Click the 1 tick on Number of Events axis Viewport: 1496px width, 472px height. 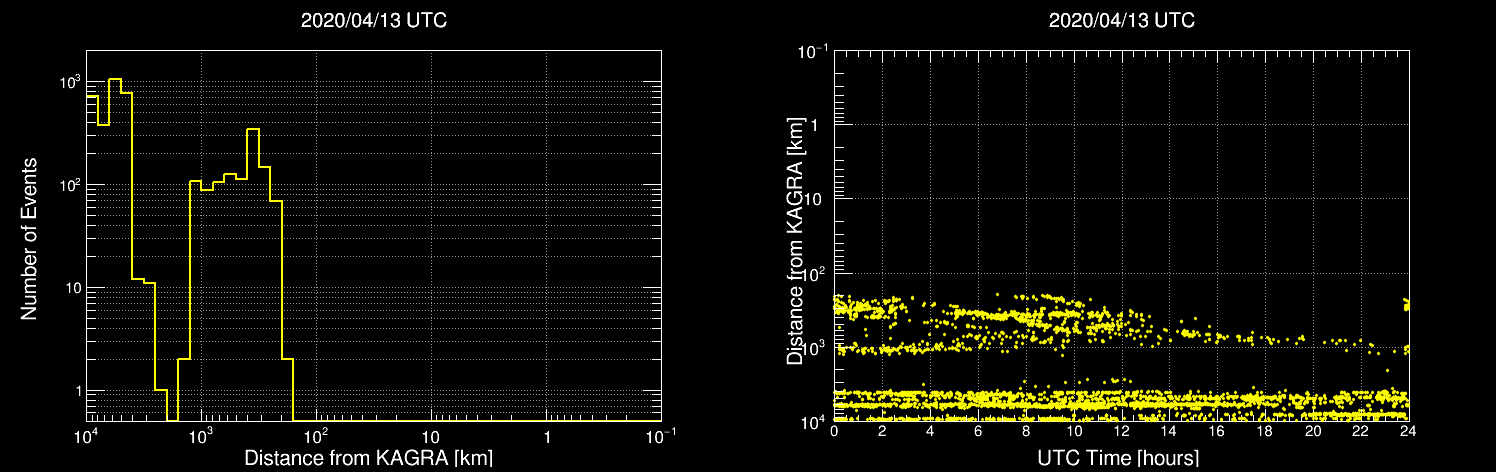click(76, 393)
